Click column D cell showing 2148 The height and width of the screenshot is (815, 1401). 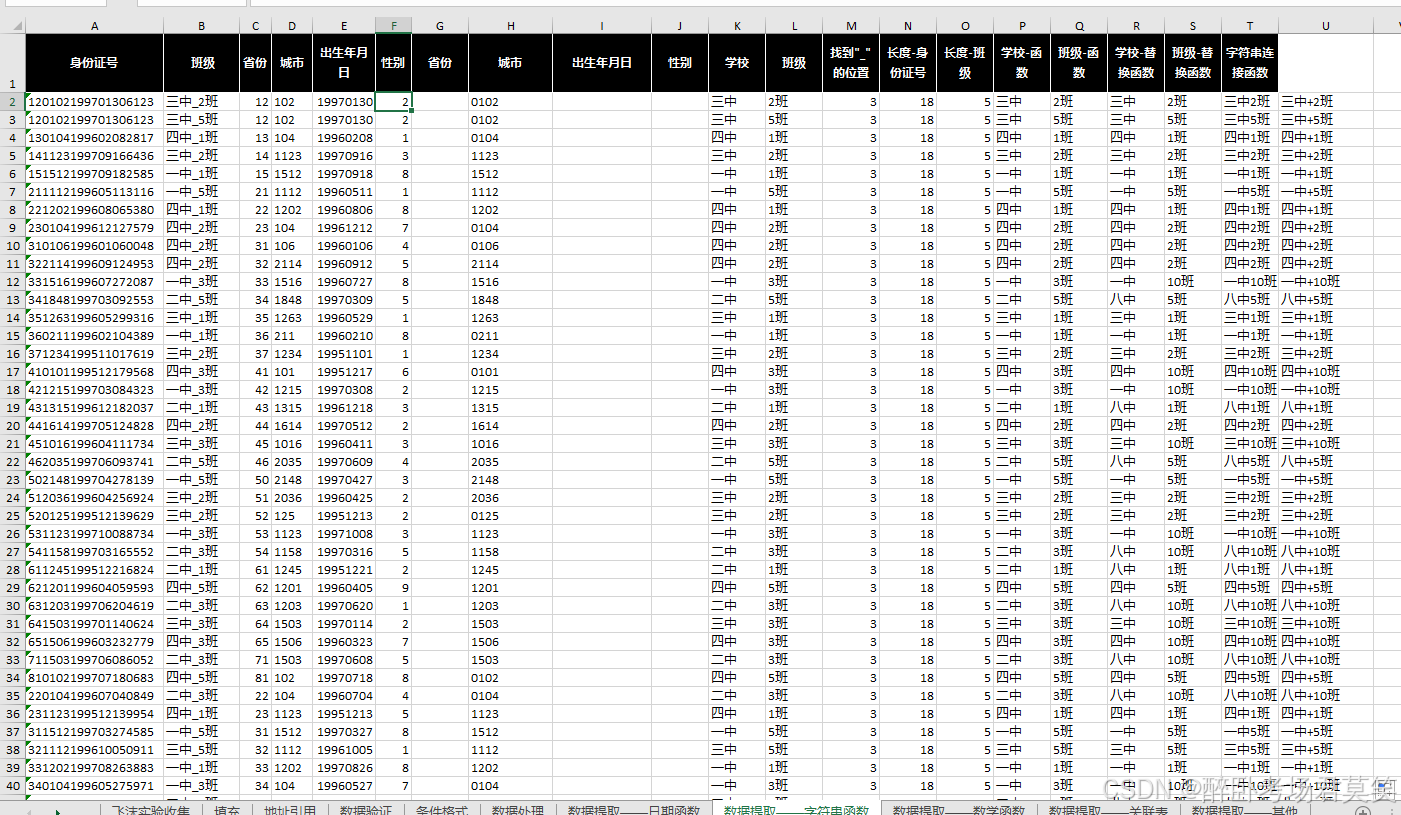(x=292, y=479)
